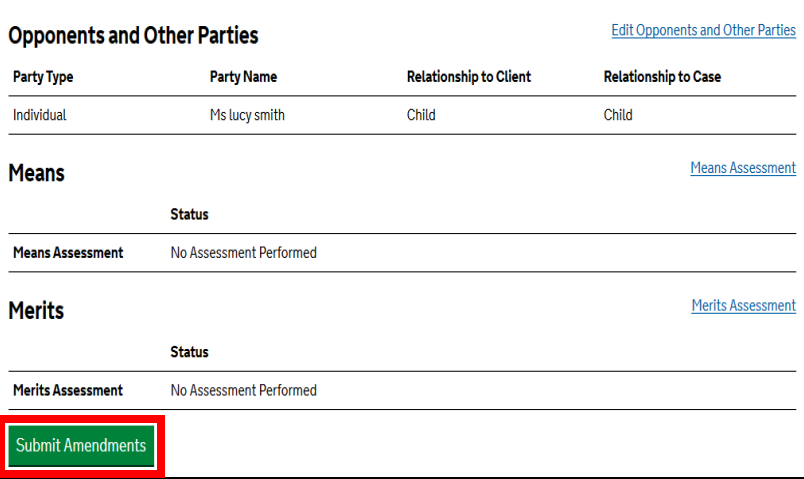Open Edit Opponents and Other Parties link
Image resolution: width=804 pixels, height=479 pixels.
[703, 30]
